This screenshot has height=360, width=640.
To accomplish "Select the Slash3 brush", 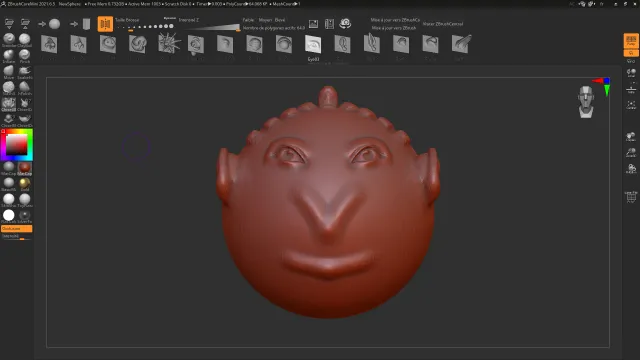I will (x=9, y=88).
